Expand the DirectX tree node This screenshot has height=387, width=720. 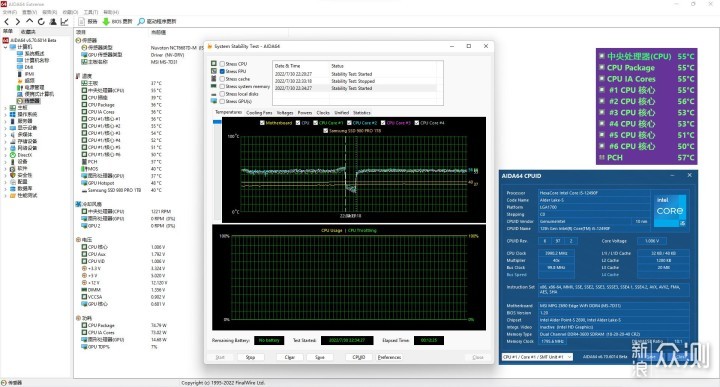tap(6, 155)
